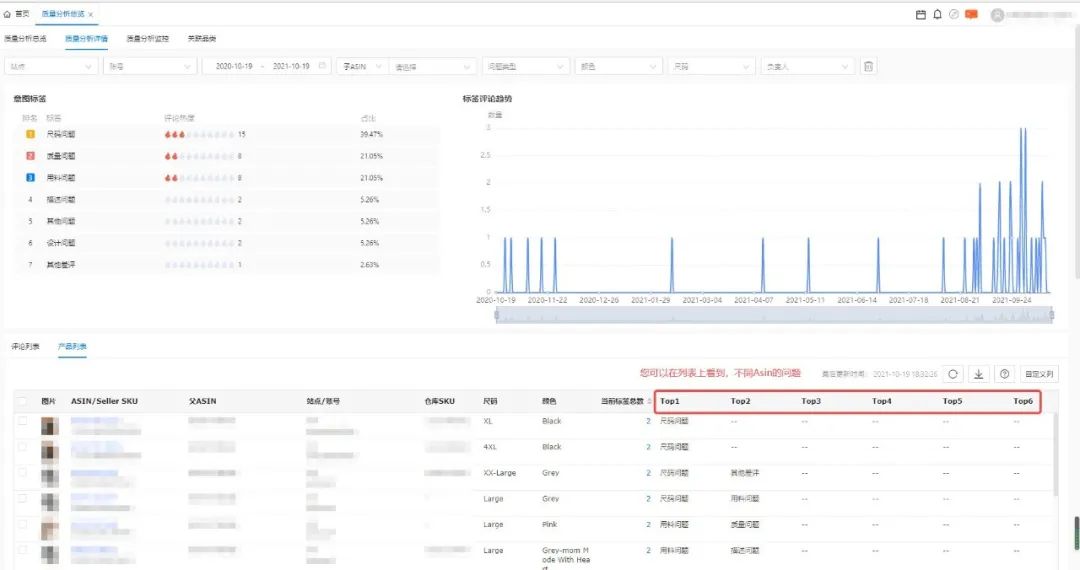Toggle the select-all checkbox in table header
This screenshot has width=1080, height=570.
point(23,402)
